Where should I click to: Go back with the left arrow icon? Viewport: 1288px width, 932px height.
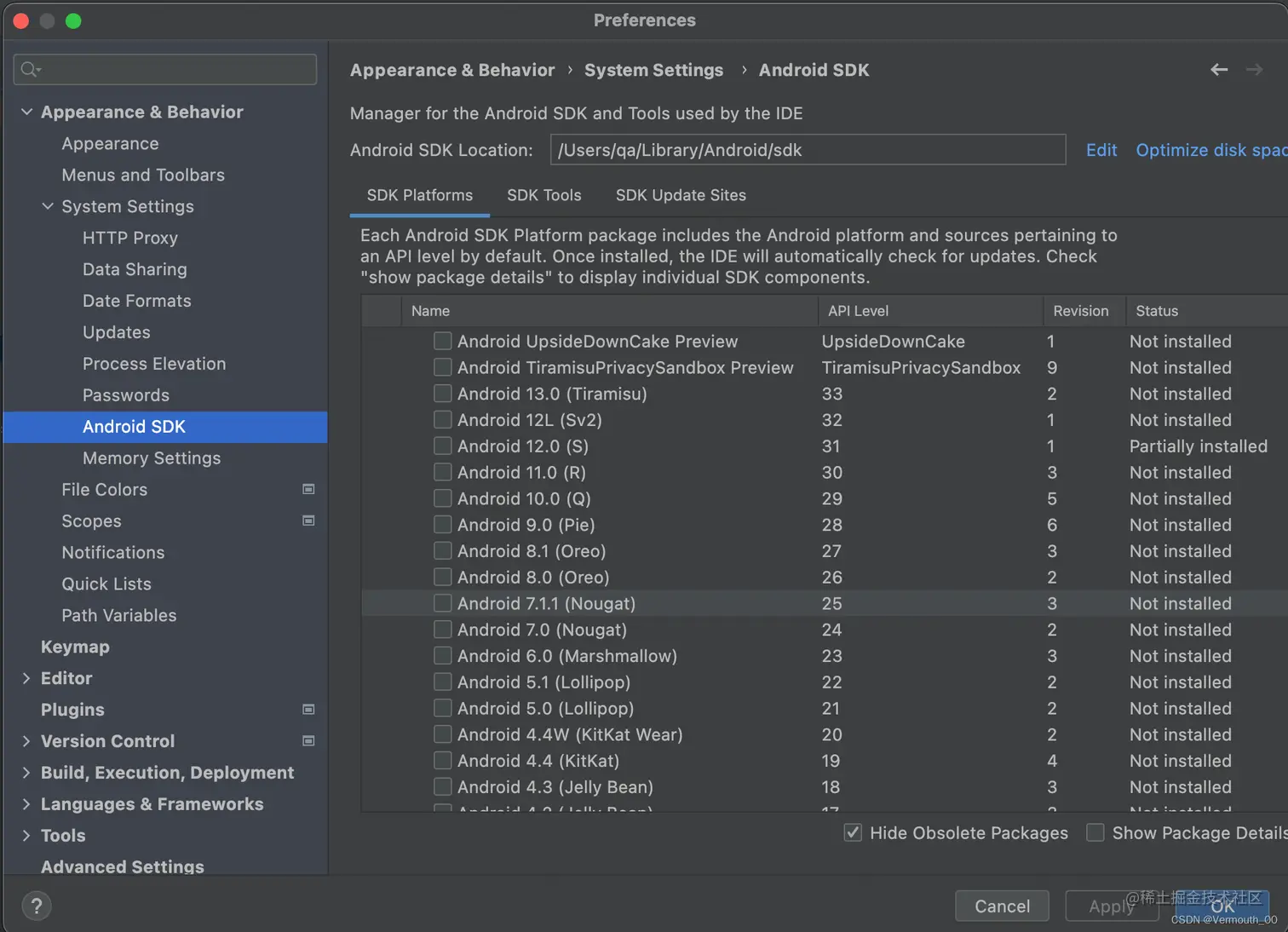[x=1219, y=70]
